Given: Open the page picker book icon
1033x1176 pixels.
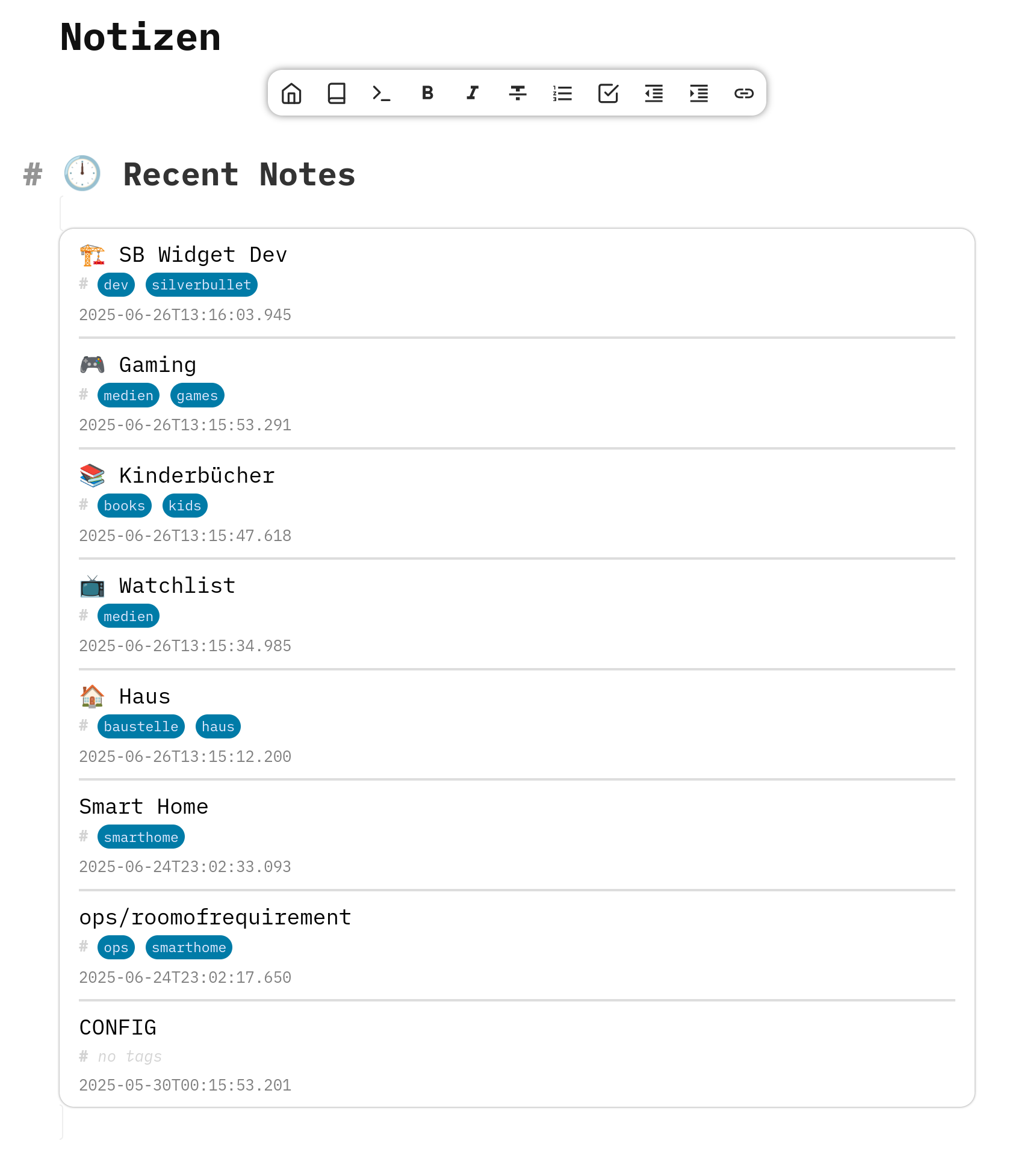Looking at the screenshot, I should [x=337, y=93].
